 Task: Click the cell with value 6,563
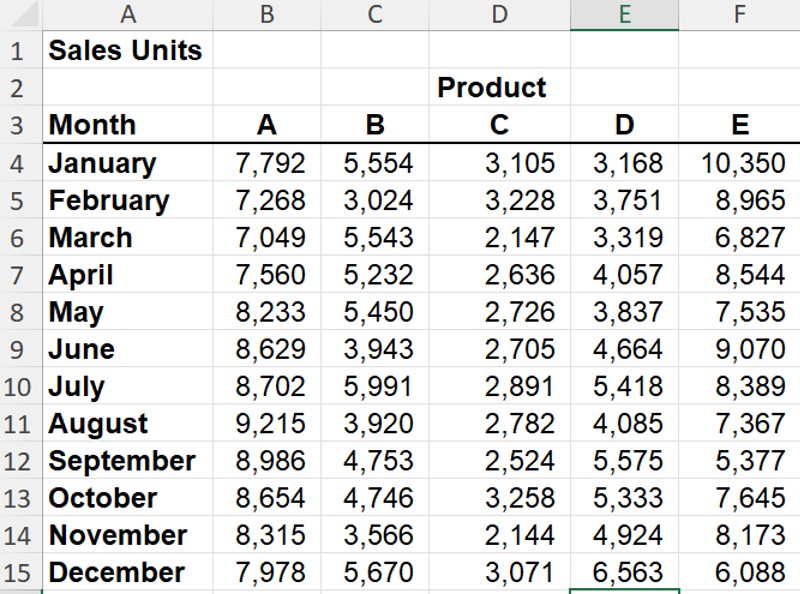pyautogui.click(x=624, y=572)
